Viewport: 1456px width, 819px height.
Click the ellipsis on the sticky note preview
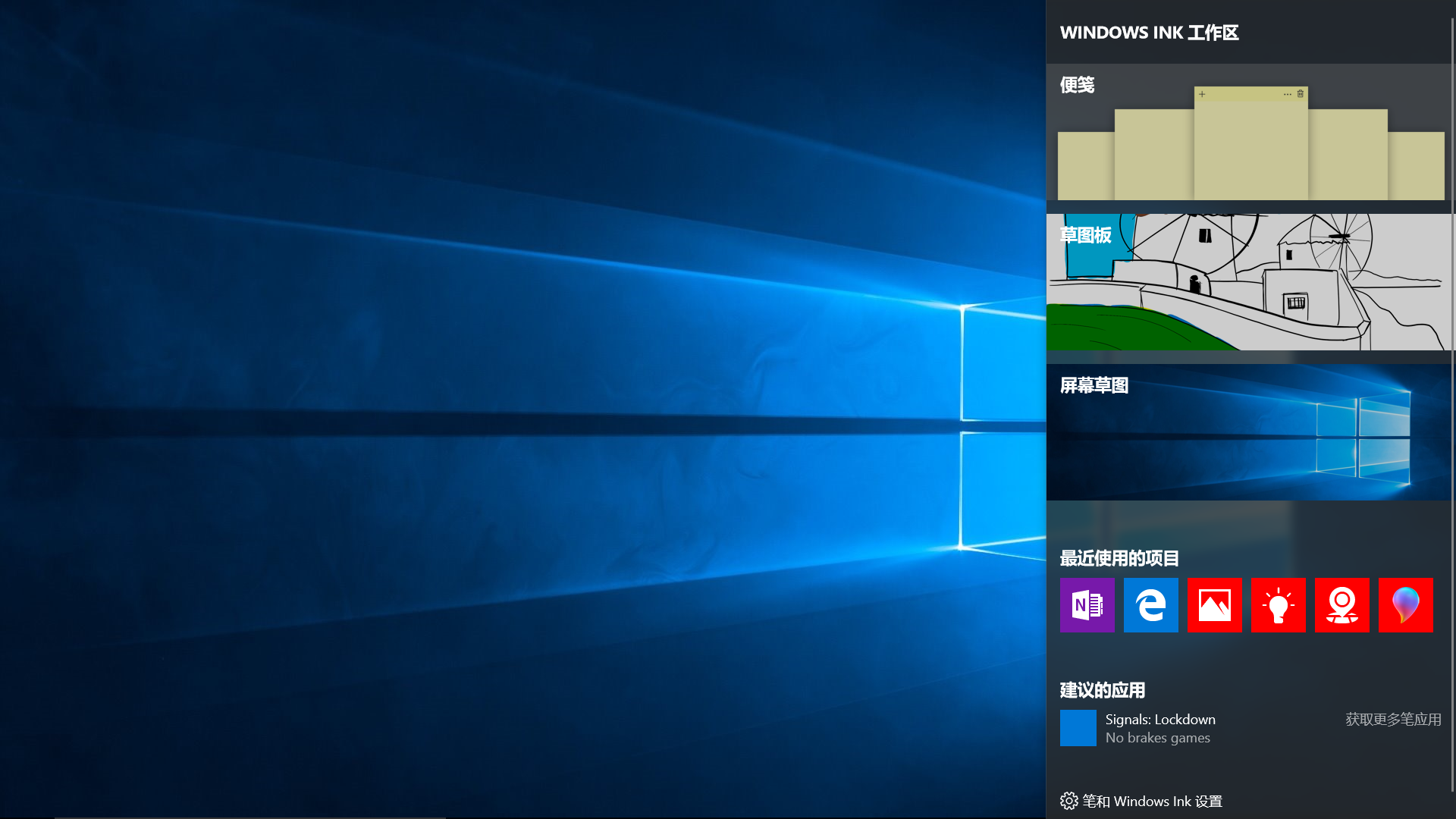[x=1287, y=94]
